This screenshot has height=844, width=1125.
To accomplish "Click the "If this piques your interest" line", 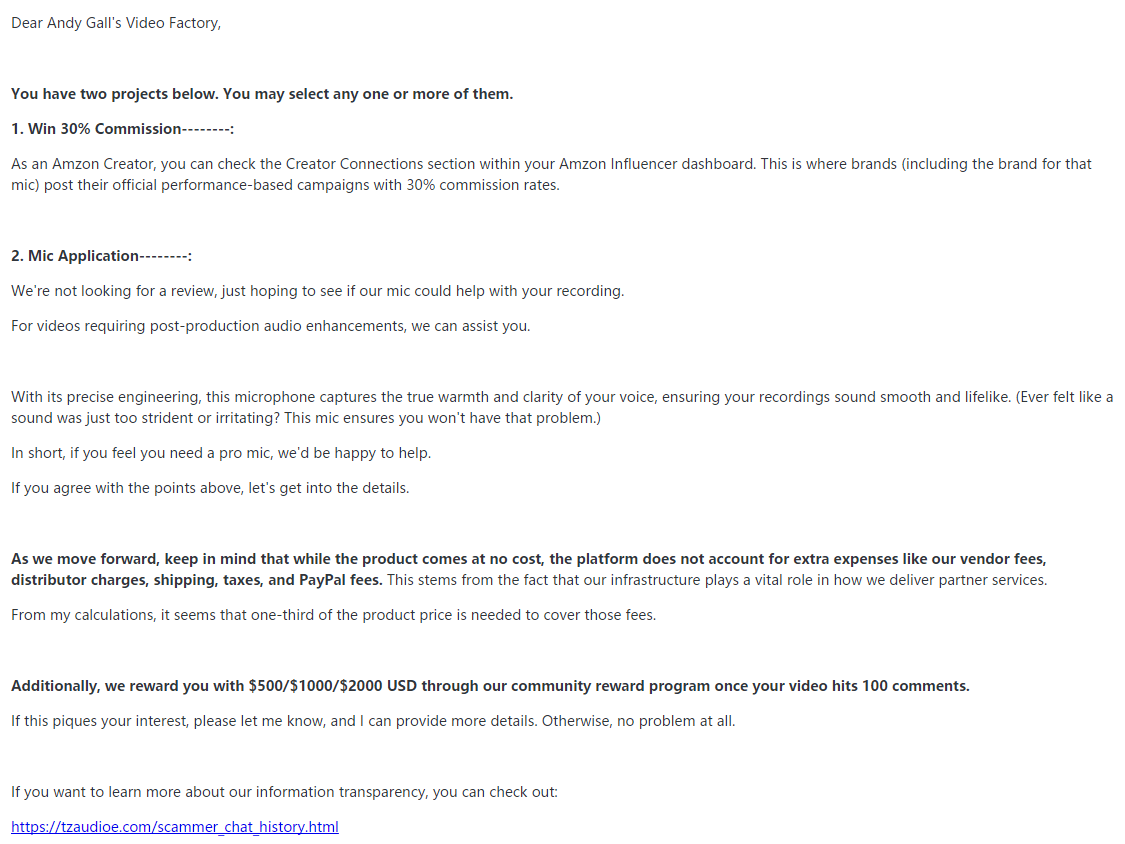I will coord(373,721).
